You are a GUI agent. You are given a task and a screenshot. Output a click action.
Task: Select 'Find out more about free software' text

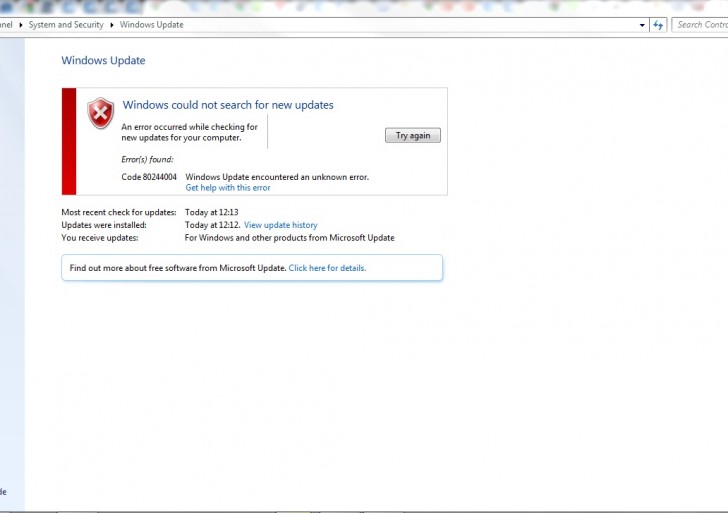point(178,268)
